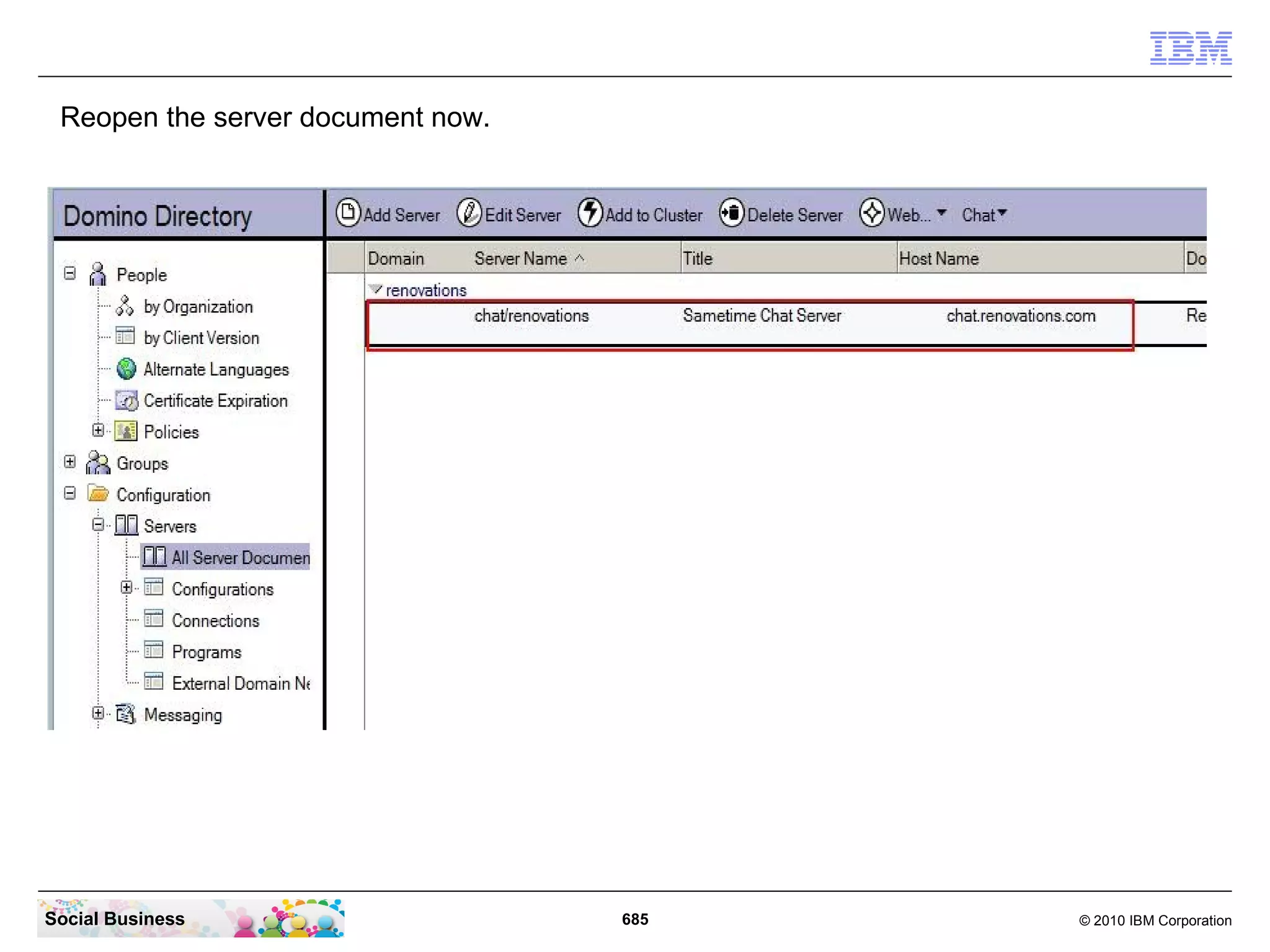Screen dimensions: 1270x952
Task: Click the Title column header
Action: tap(698, 258)
